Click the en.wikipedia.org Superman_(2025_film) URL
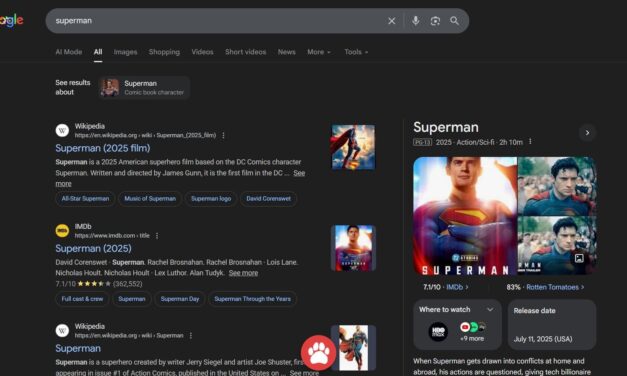The image size is (627, 376). pyautogui.click(x=146, y=136)
